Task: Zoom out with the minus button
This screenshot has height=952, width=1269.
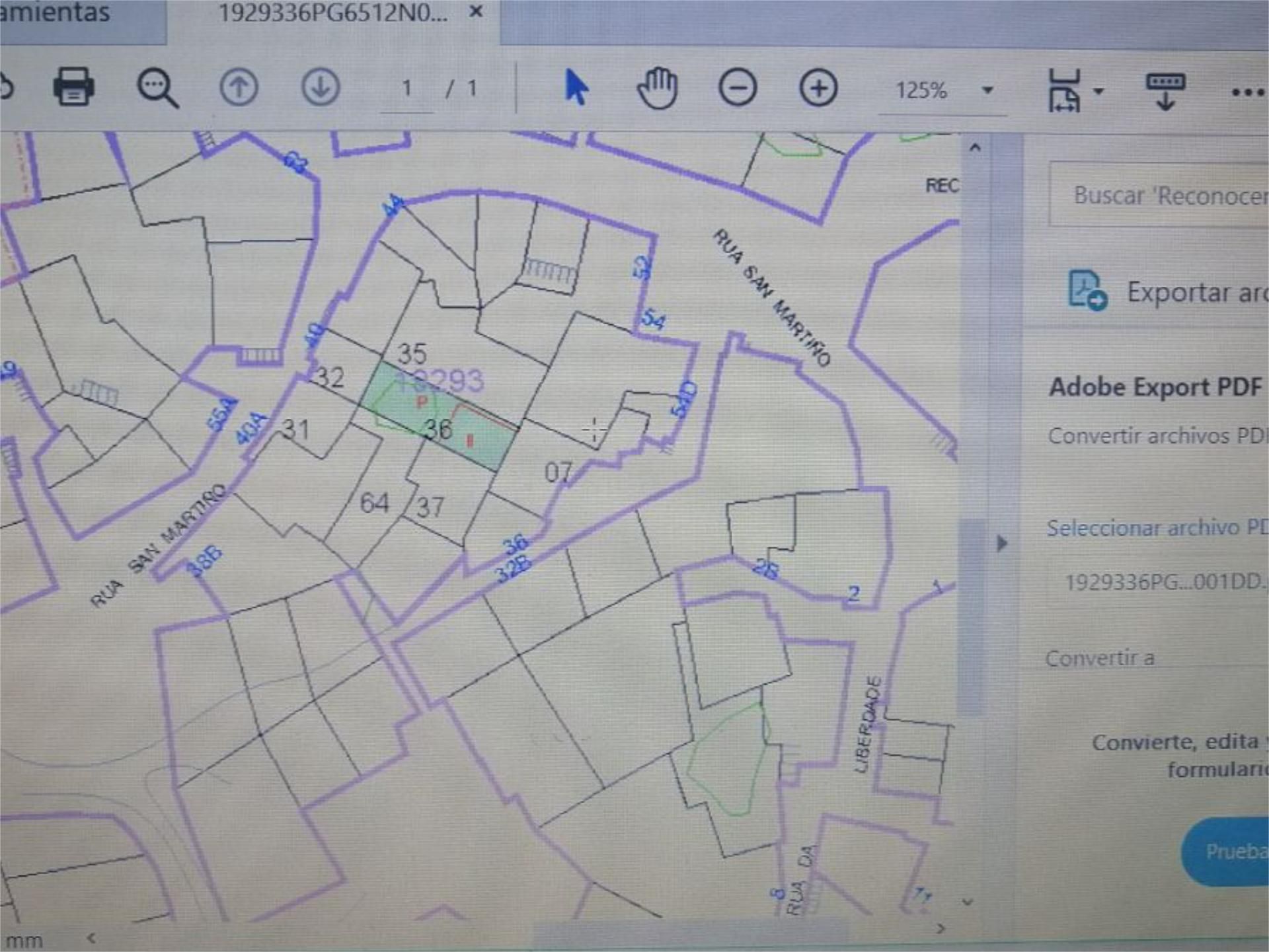Action: 738,88
